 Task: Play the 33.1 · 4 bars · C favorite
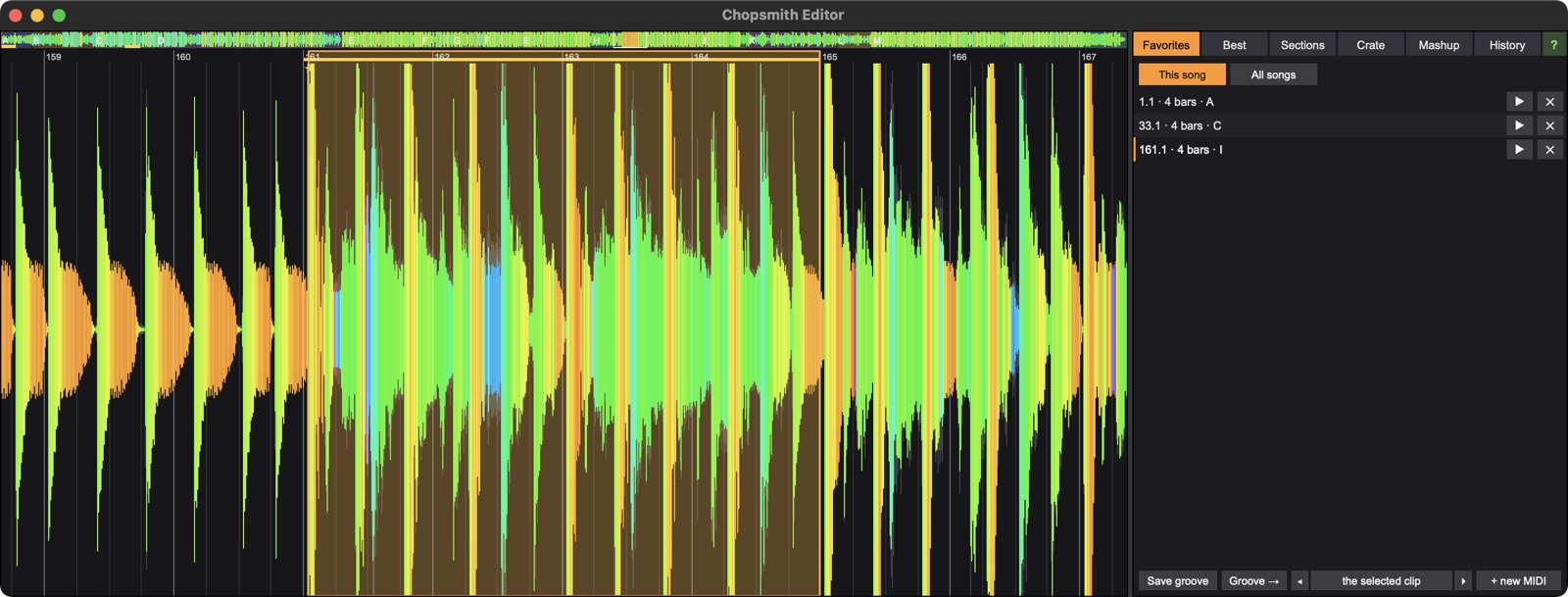(x=1519, y=125)
